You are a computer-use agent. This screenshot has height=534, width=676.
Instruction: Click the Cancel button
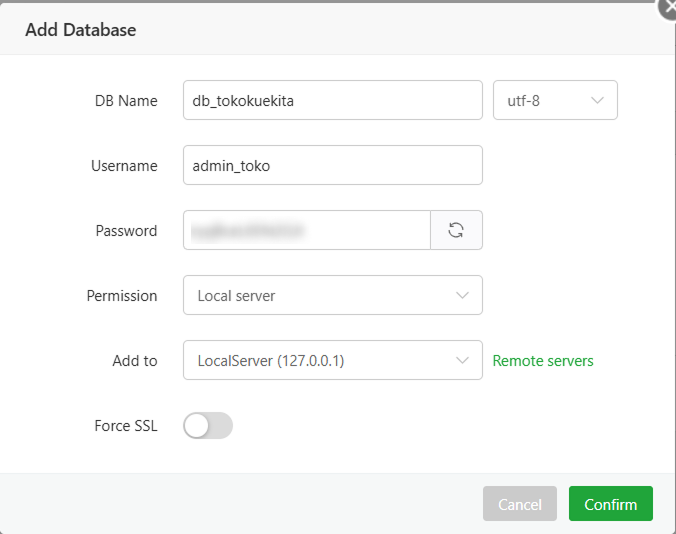520,504
